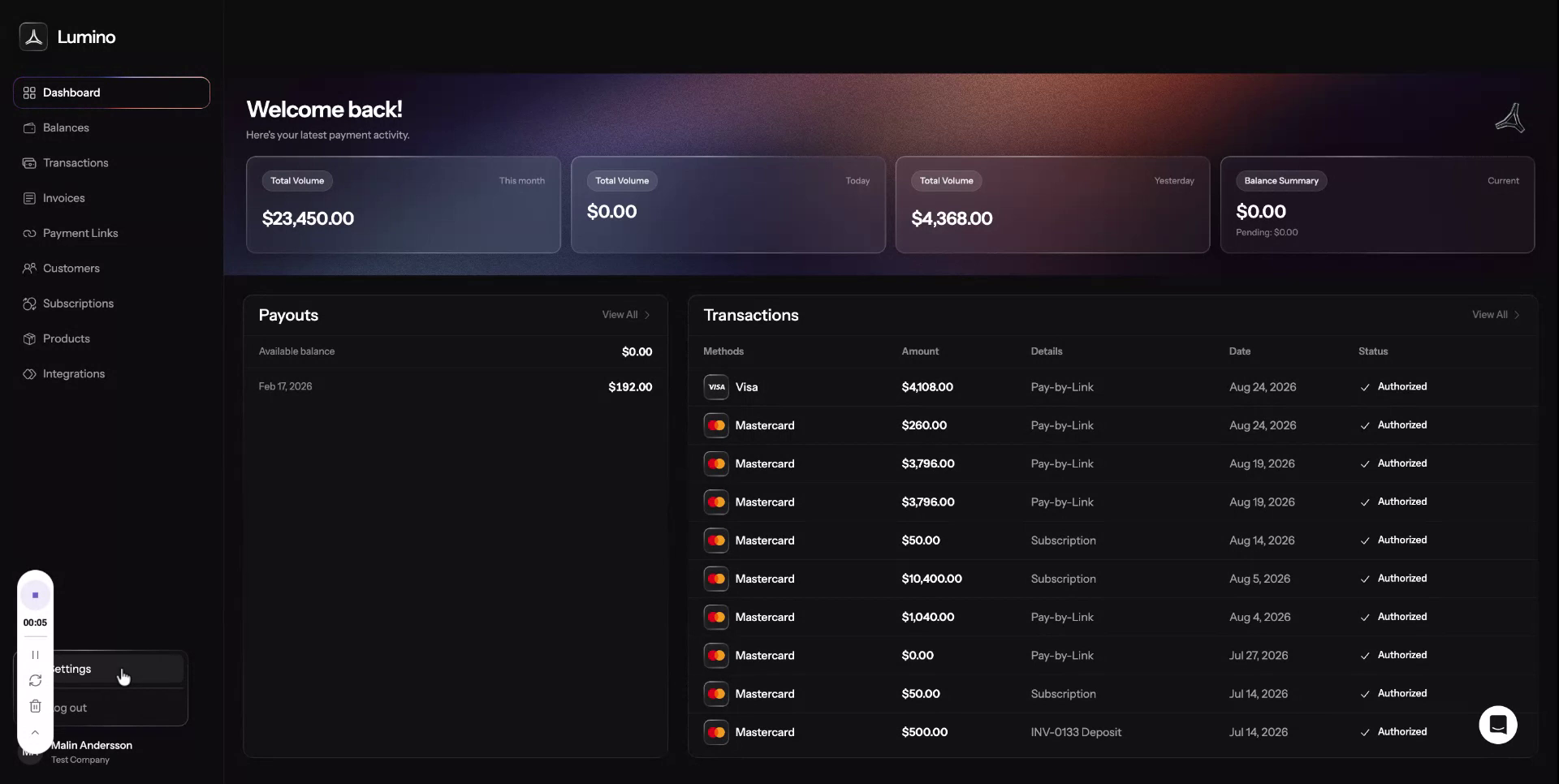This screenshot has height=784, width=1559.
Task: Click the Integrations icon
Action: click(x=29, y=374)
